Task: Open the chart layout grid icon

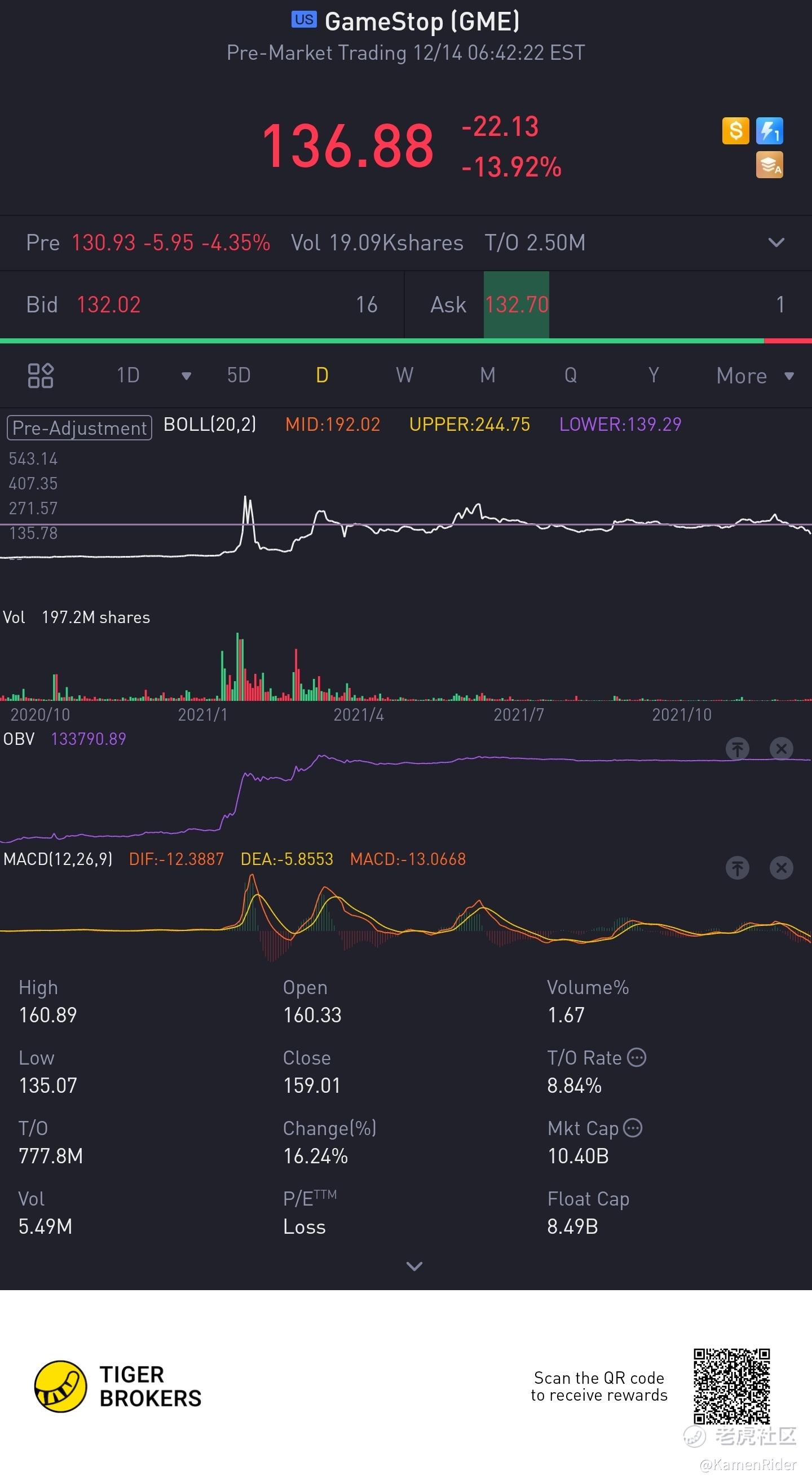Action: point(40,376)
